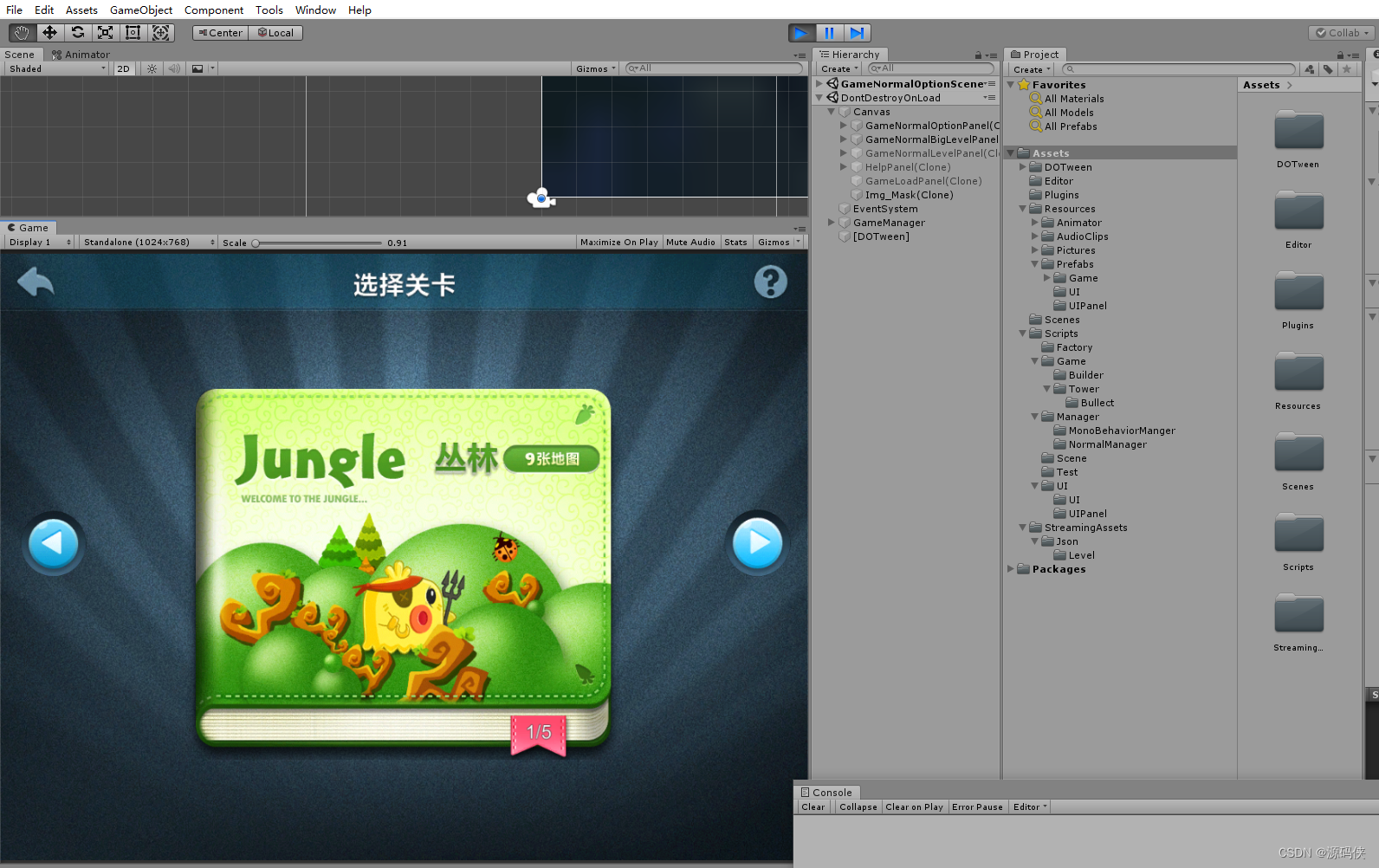Toggle Maximize On Play

618,243
